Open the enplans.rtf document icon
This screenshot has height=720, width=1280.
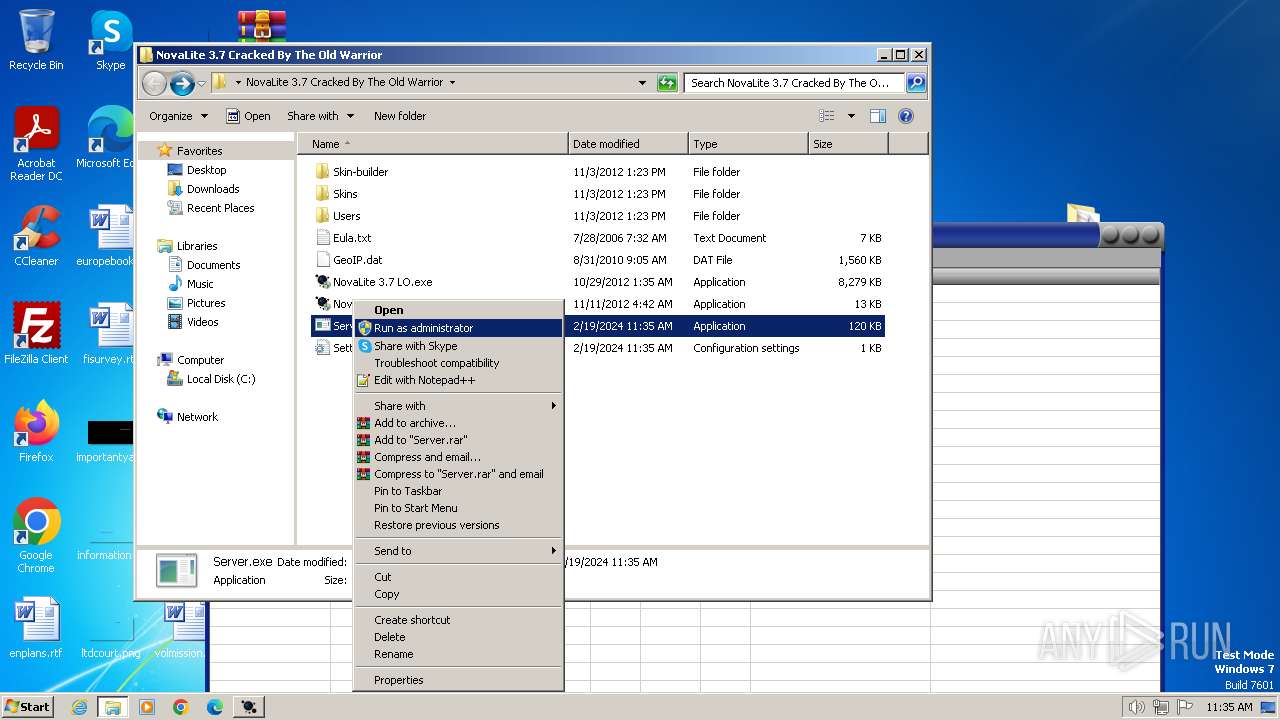(36, 628)
